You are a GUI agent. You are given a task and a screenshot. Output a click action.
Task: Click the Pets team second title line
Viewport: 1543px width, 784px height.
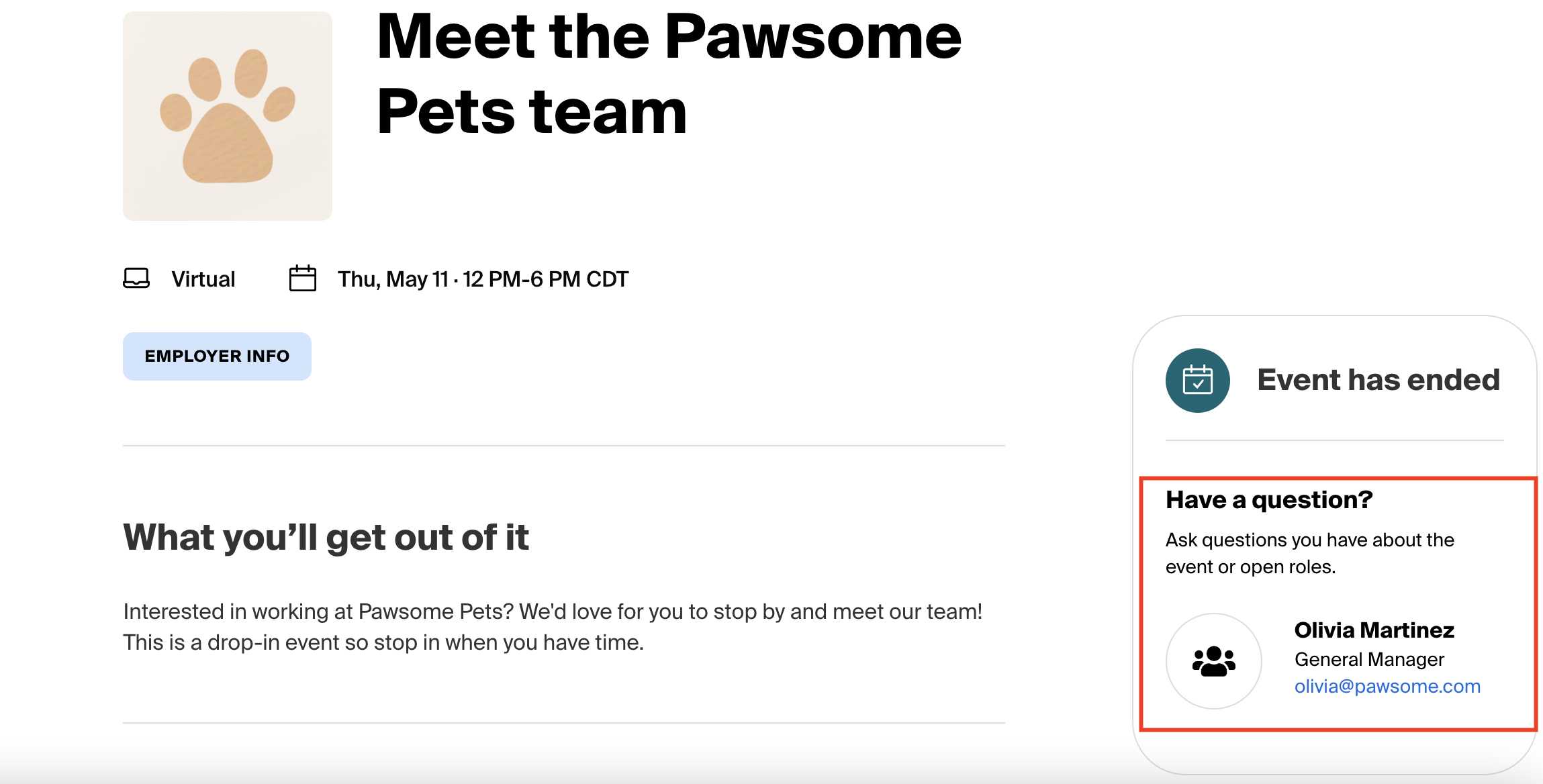pyautogui.click(x=532, y=112)
